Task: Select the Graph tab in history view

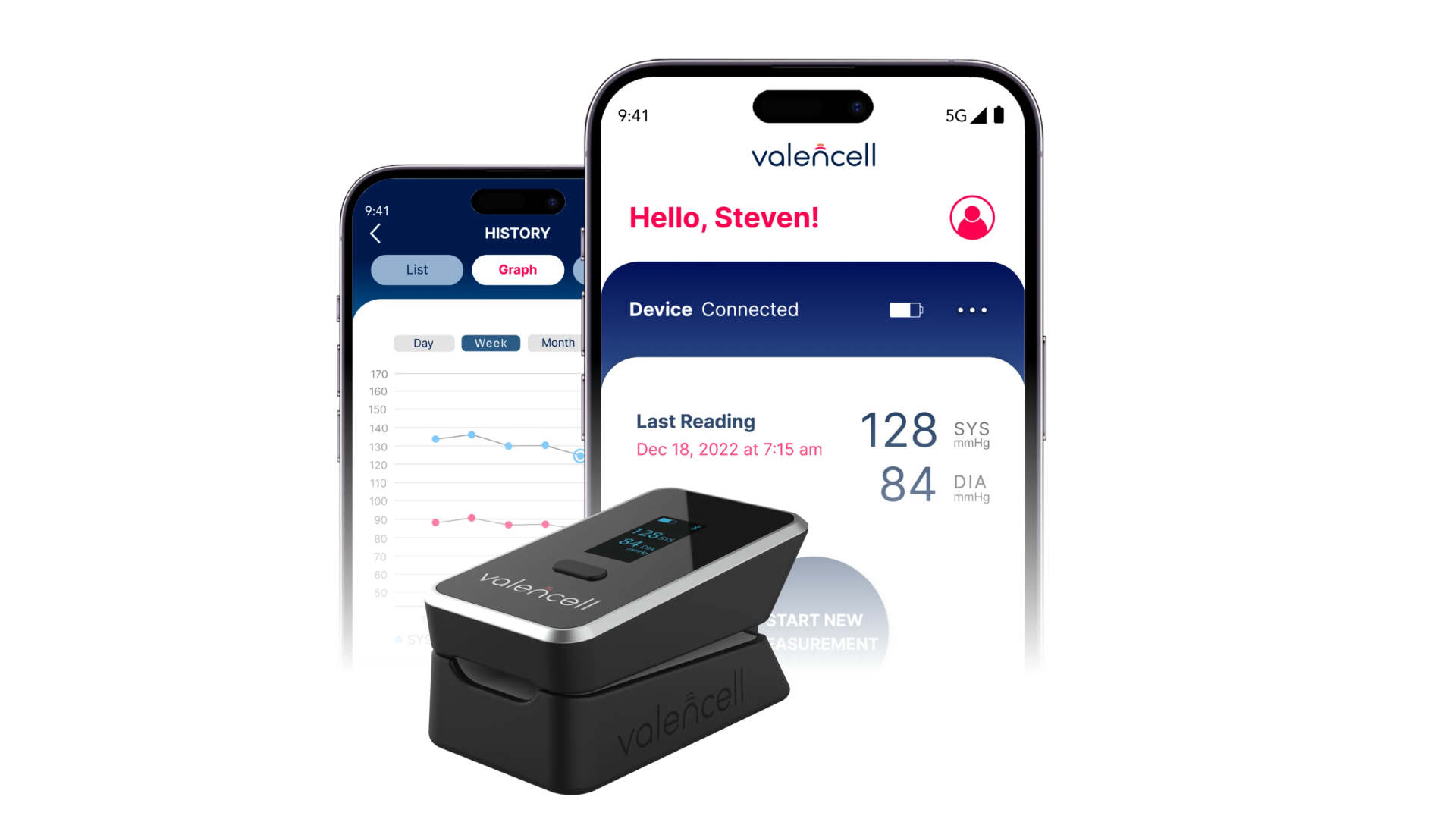Action: (518, 269)
